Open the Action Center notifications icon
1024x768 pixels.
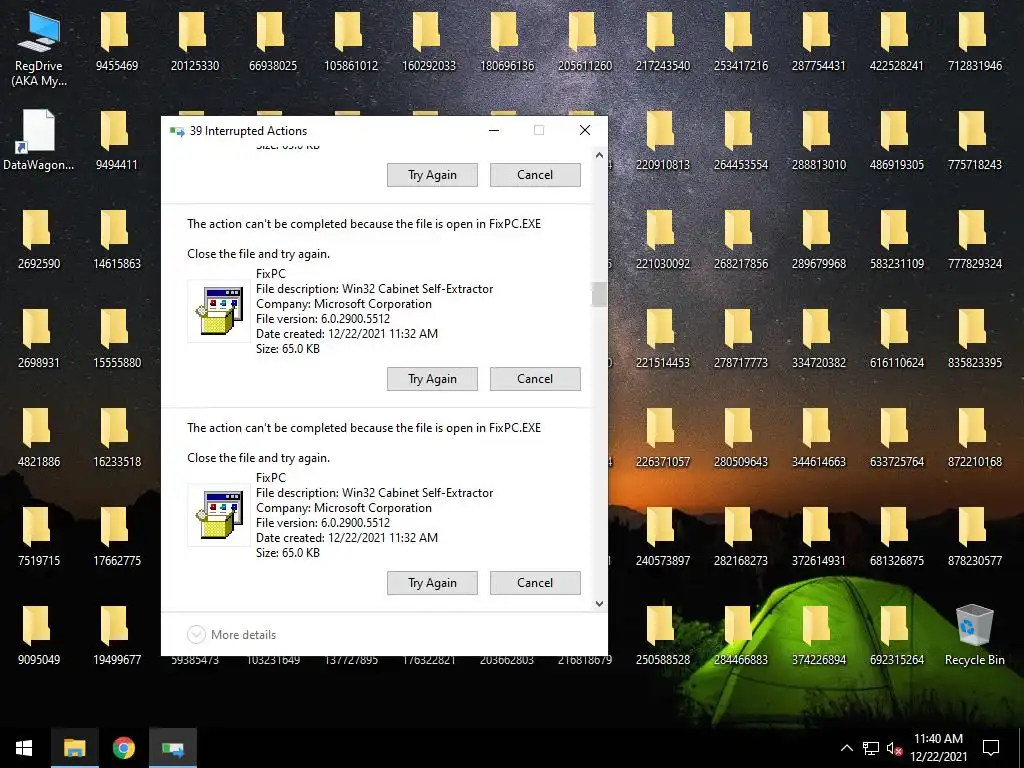(x=991, y=748)
